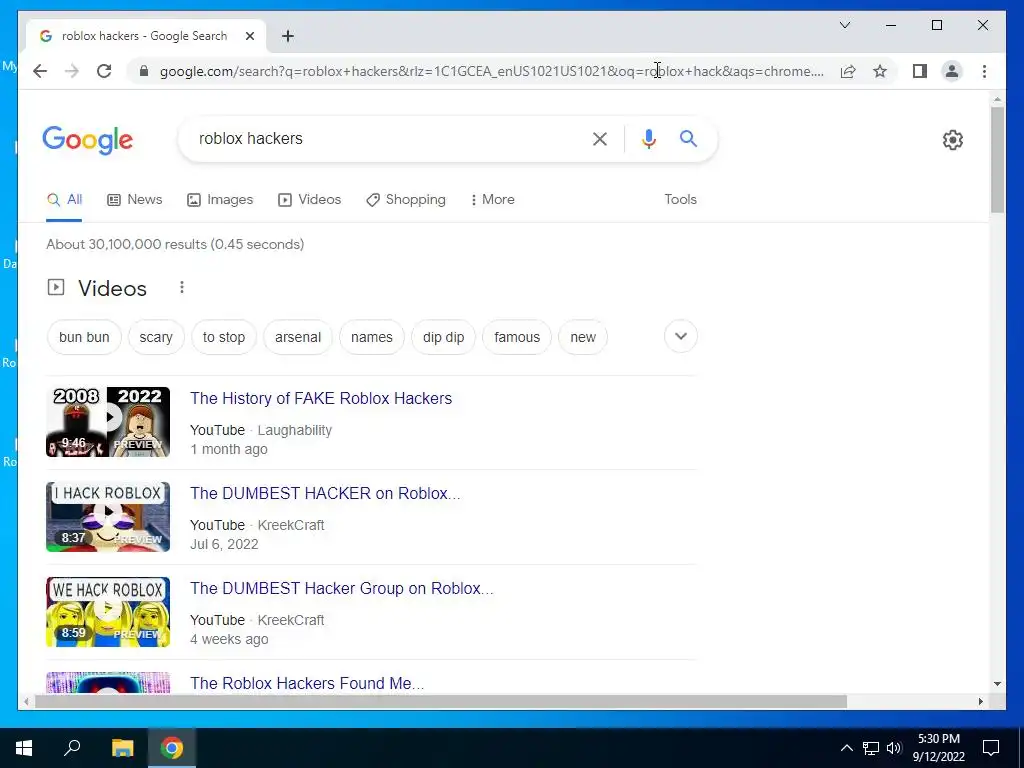The image size is (1024, 768).
Task: Bookmark this page with the star
Action: point(880,71)
